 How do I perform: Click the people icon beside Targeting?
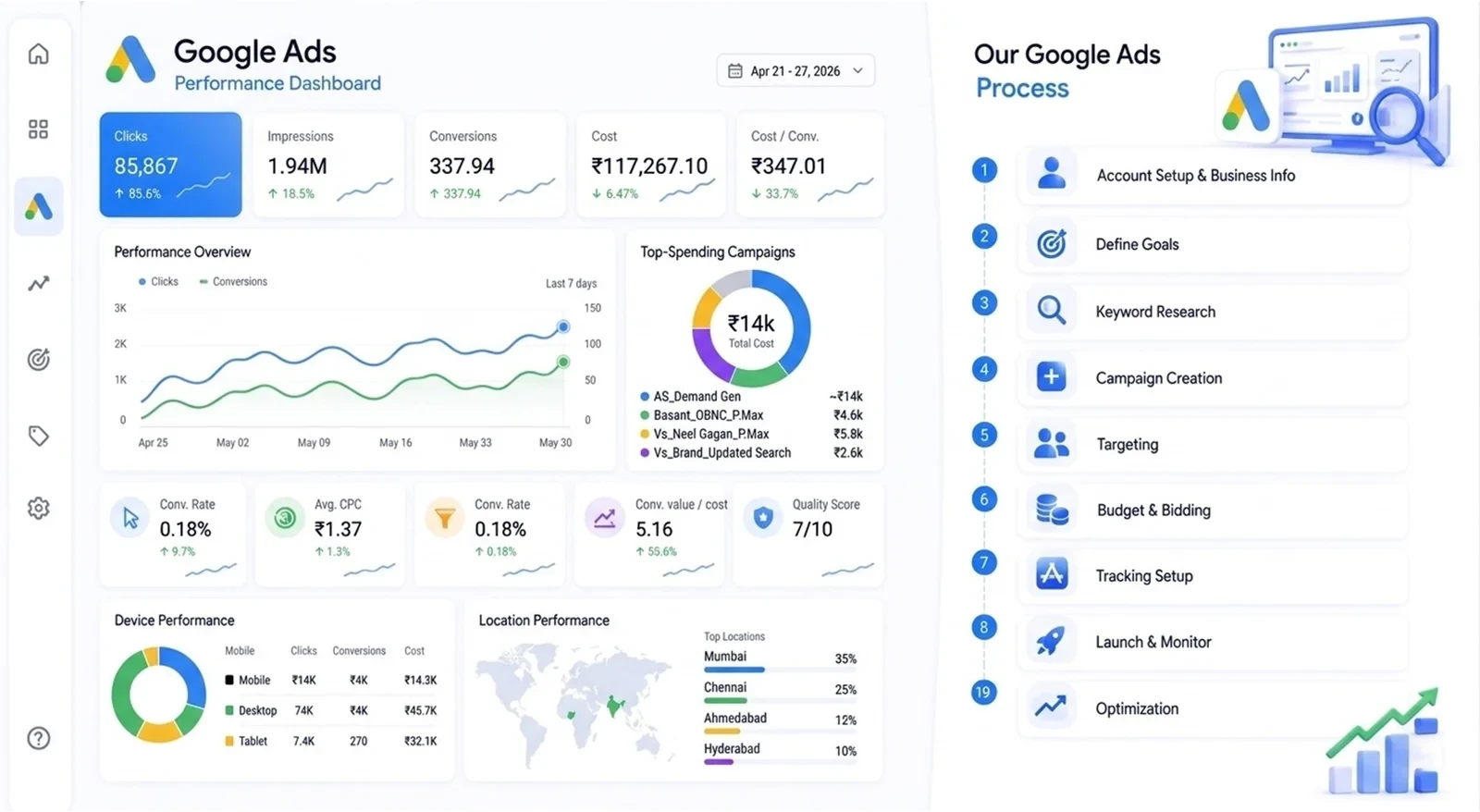pyautogui.click(x=1051, y=444)
